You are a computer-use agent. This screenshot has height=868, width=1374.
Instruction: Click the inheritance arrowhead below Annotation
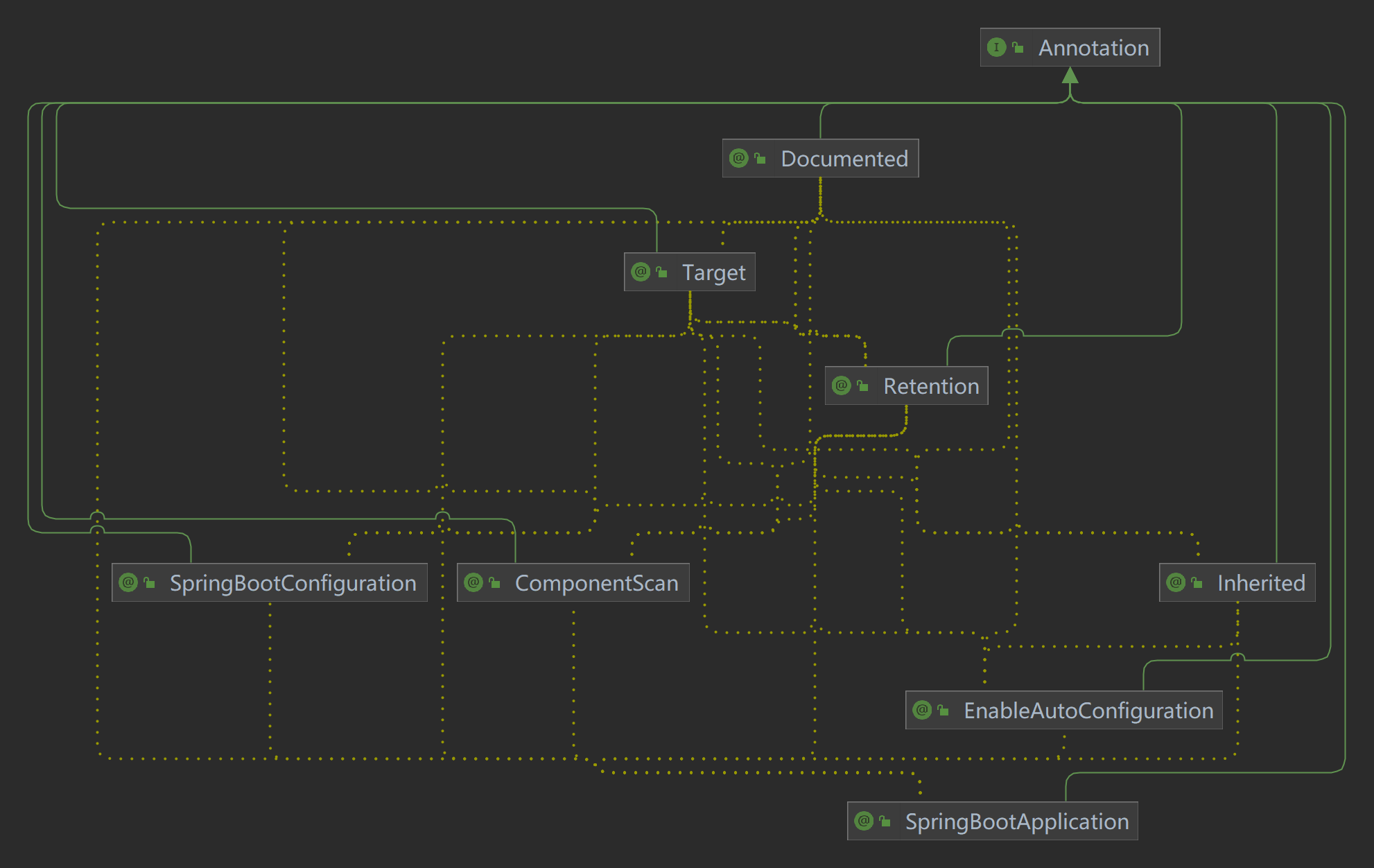click(1070, 75)
